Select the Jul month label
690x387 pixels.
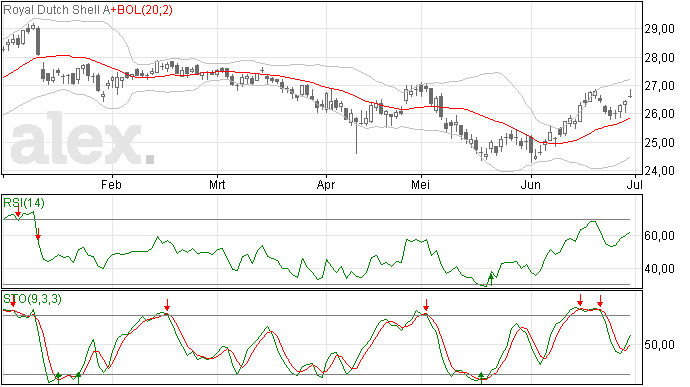point(636,184)
